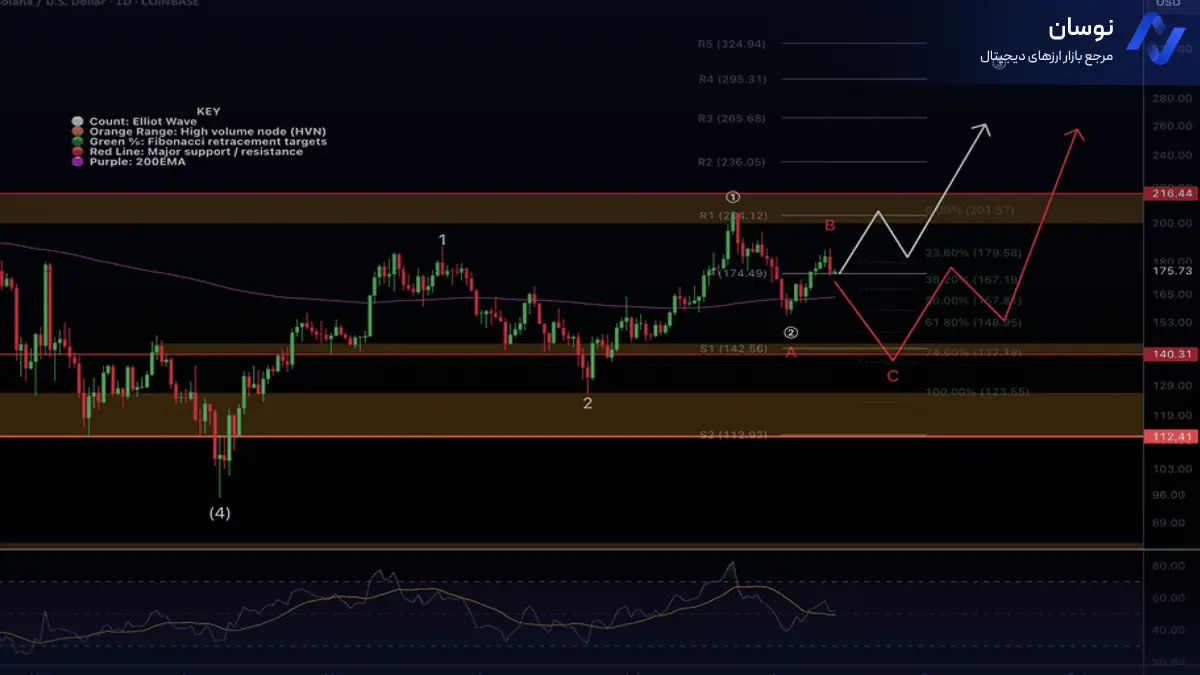This screenshot has width=1200, height=675.
Task: Click the orange High volume node legend dot
Action: pyautogui.click(x=77, y=132)
